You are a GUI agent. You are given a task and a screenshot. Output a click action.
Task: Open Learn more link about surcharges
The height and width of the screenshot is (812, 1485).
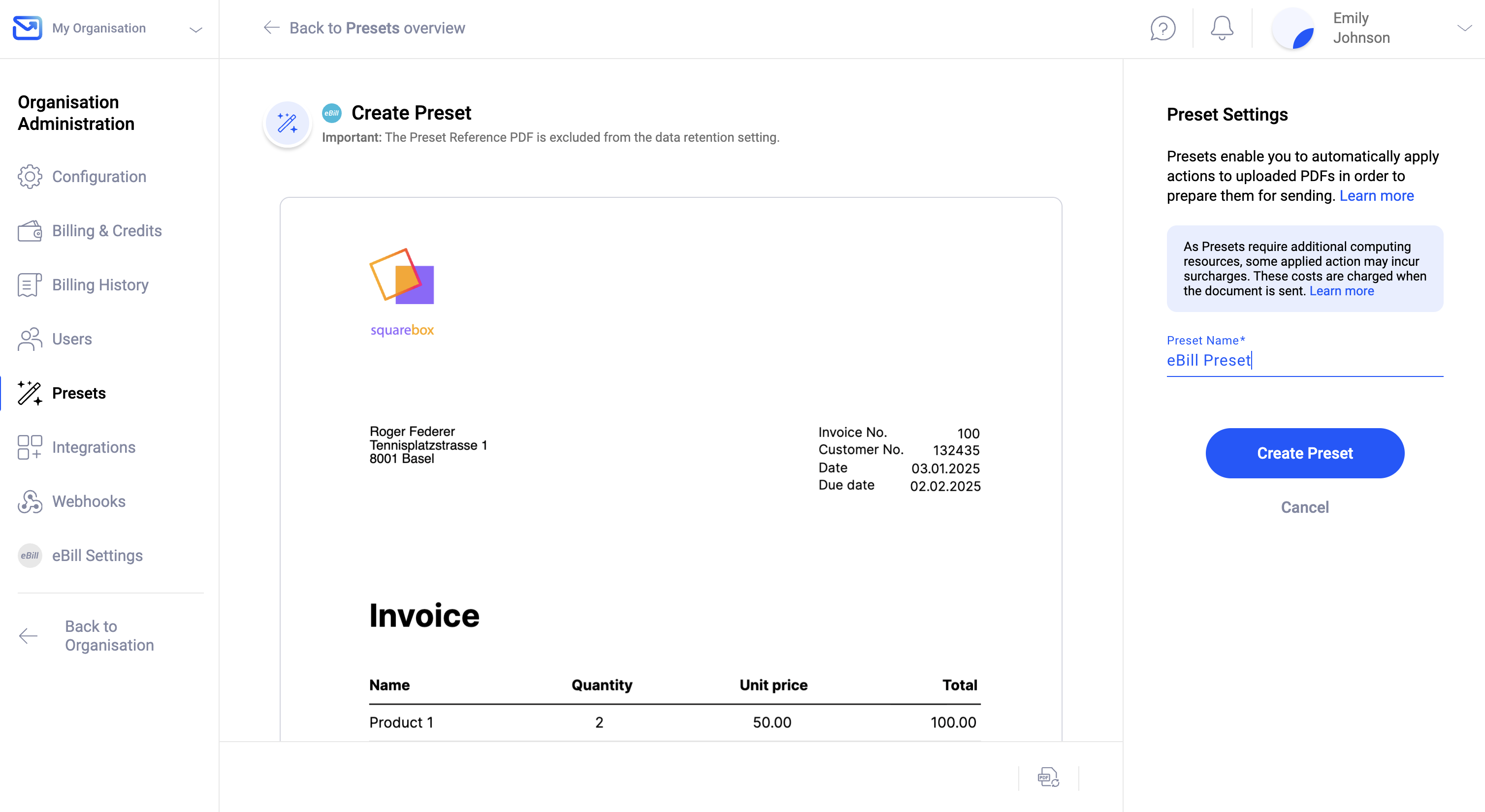[1341, 291]
